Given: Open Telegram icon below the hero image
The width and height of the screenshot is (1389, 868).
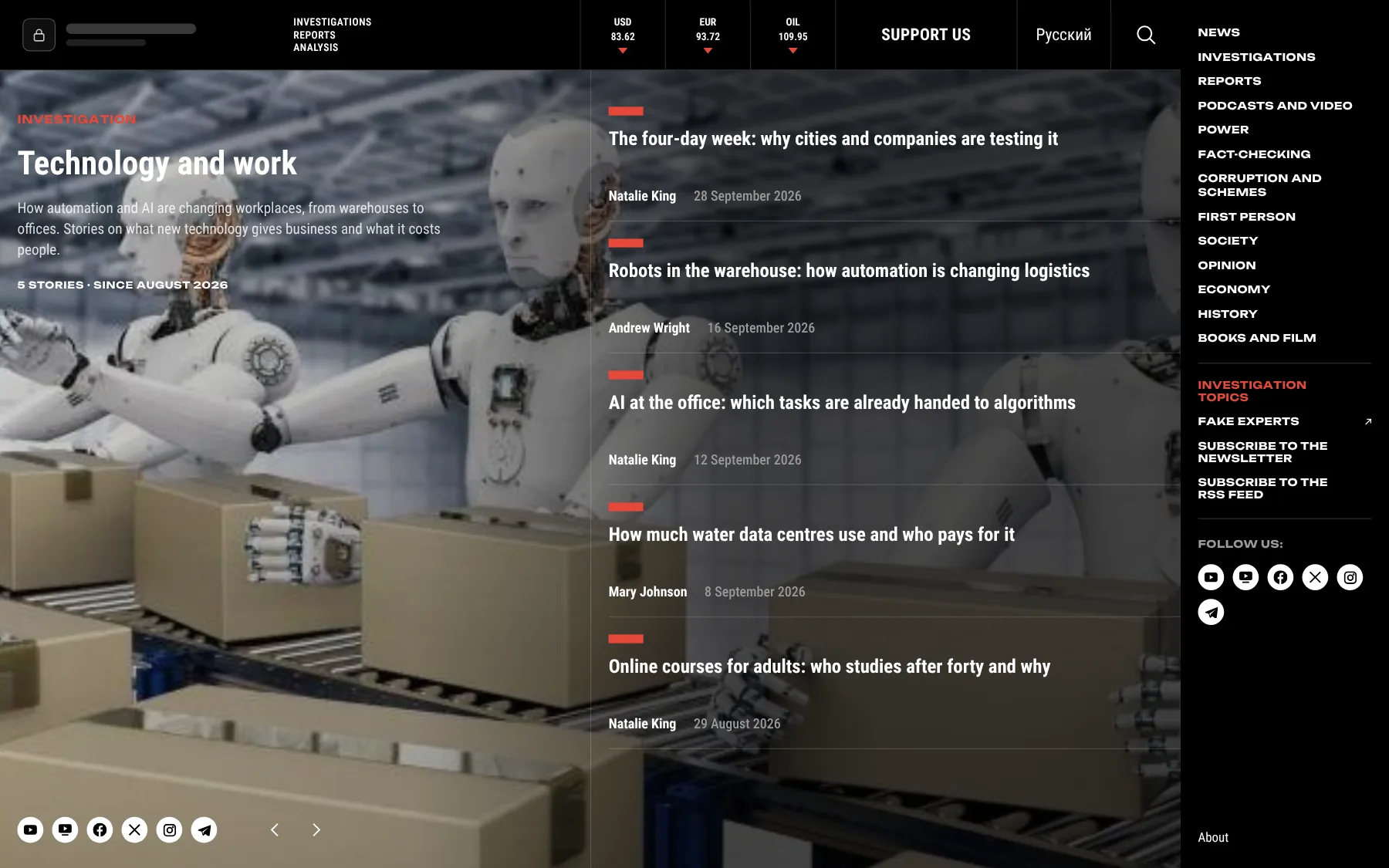Looking at the screenshot, I should coord(204,830).
